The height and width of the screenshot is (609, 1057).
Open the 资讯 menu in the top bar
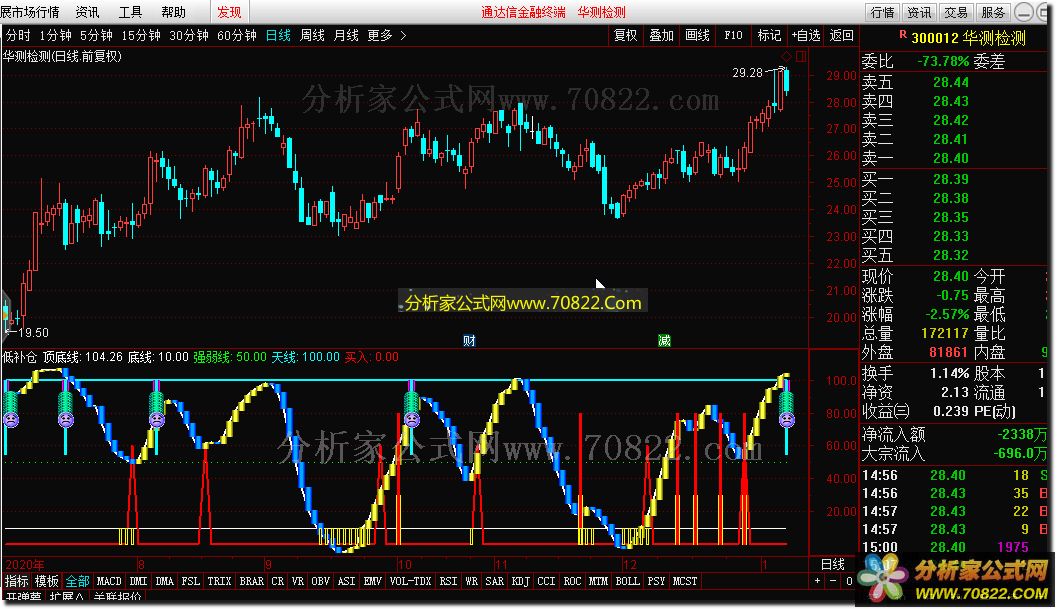pyautogui.click(x=87, y=12)
